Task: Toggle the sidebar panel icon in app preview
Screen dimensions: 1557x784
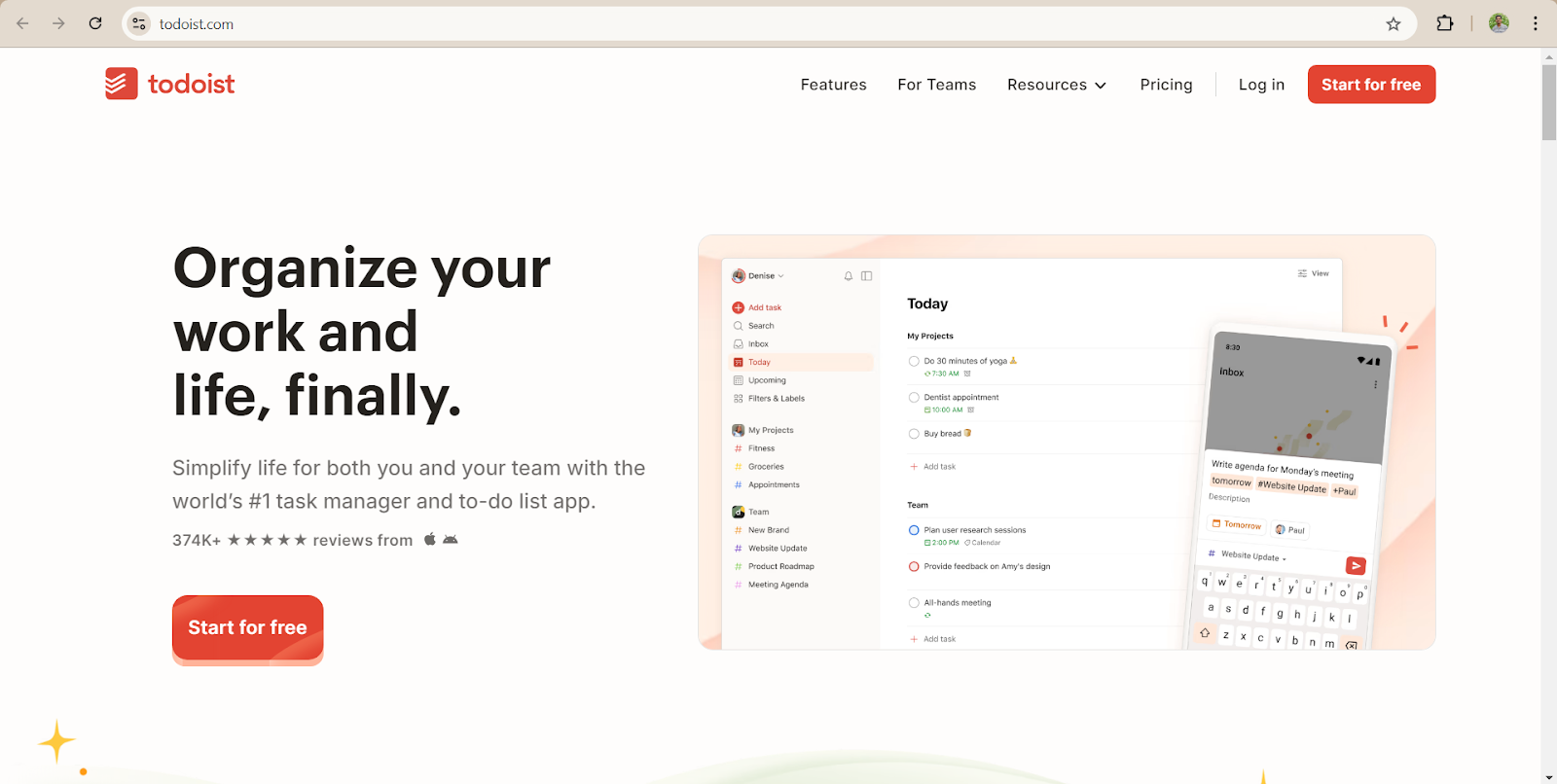Action: click(866, 276)
